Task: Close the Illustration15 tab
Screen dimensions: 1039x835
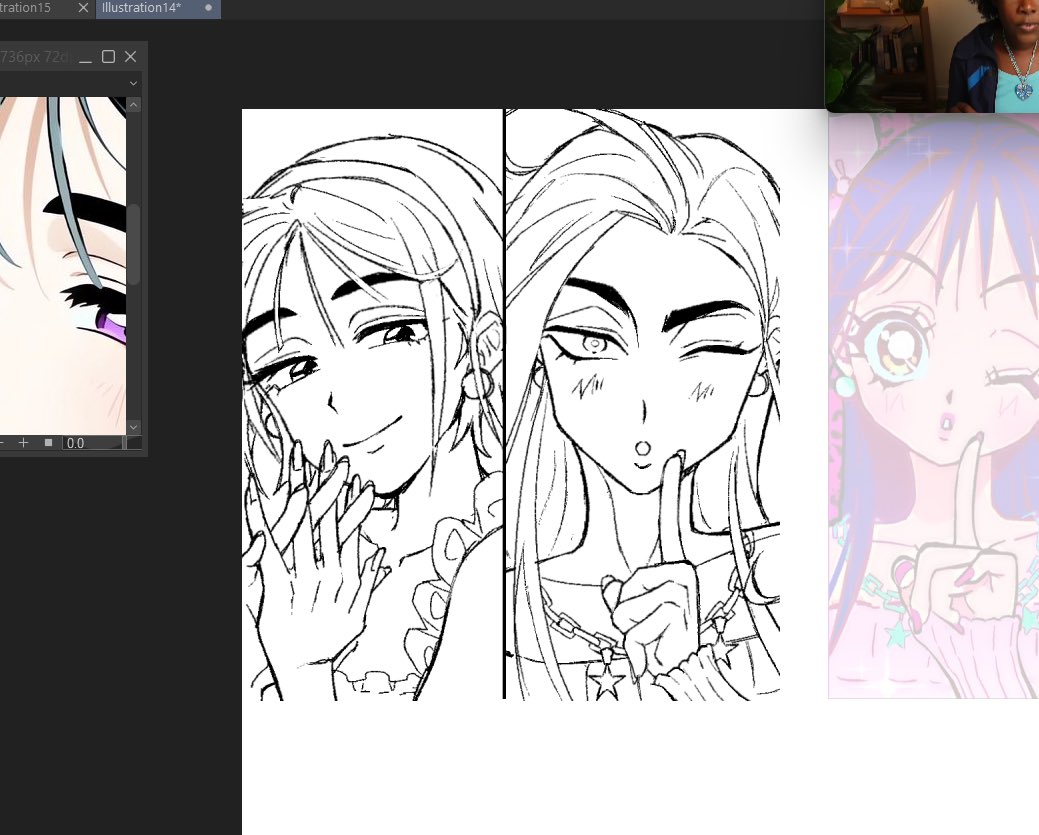Action: (x=83, y=8)
